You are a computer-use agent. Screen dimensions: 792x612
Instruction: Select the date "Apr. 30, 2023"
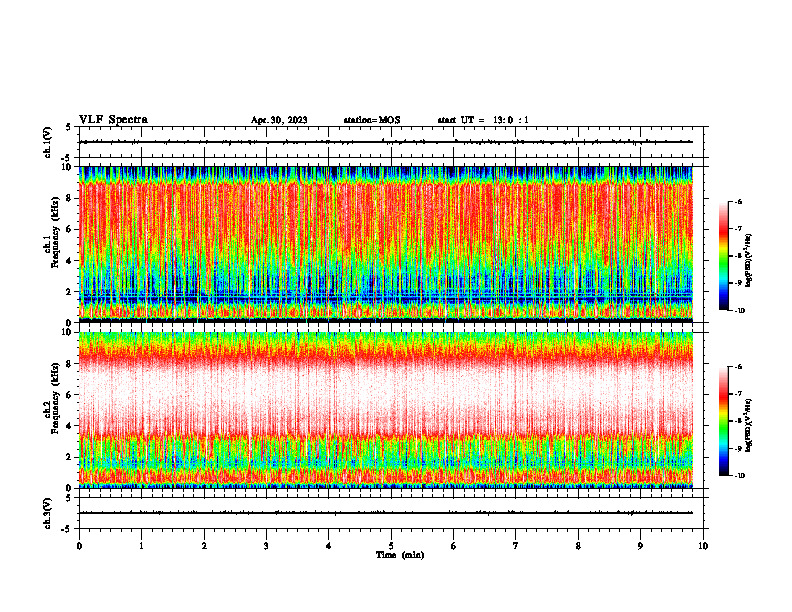click(x=279, y=120)
